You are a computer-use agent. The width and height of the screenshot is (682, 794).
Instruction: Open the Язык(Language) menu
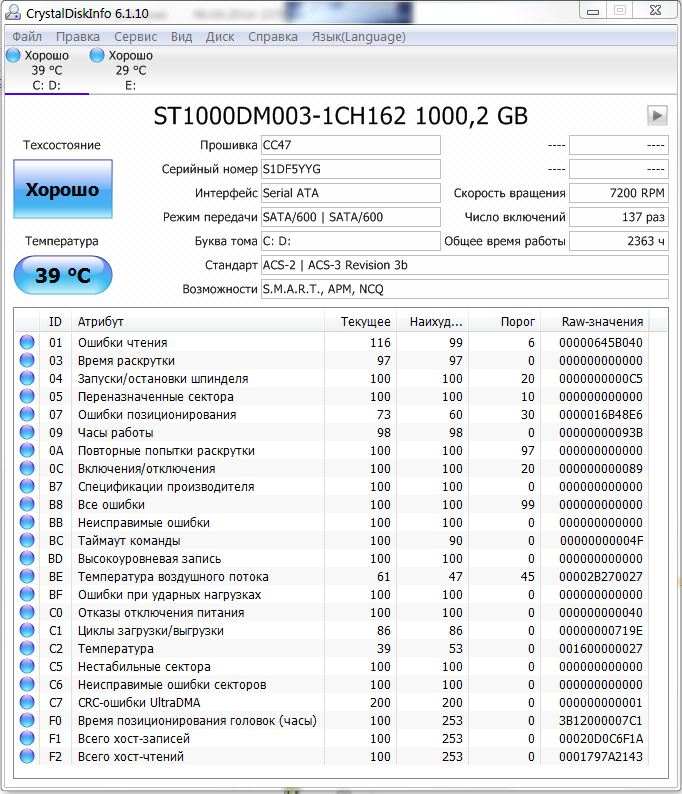358,37
